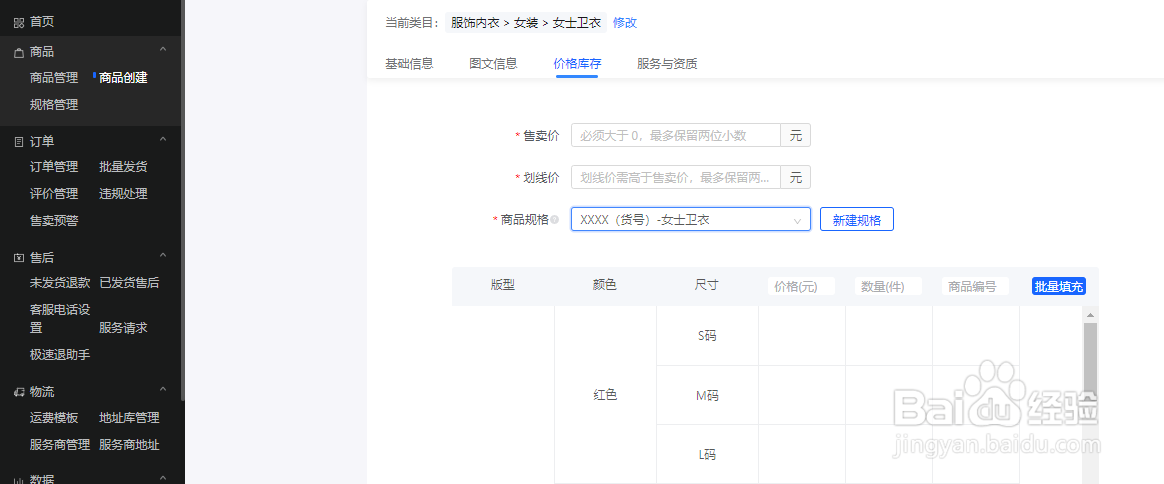This screenshot has height=484, width=1164.
Task: Click the 售后 icon in sidebar
Action: (19, 258)
